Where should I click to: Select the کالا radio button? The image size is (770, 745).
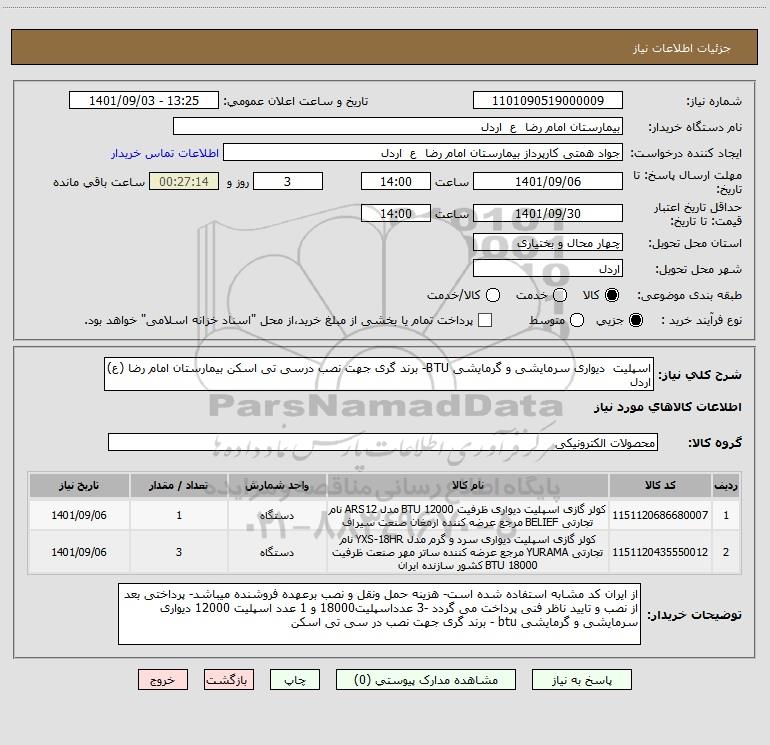[x=612, y=295]
